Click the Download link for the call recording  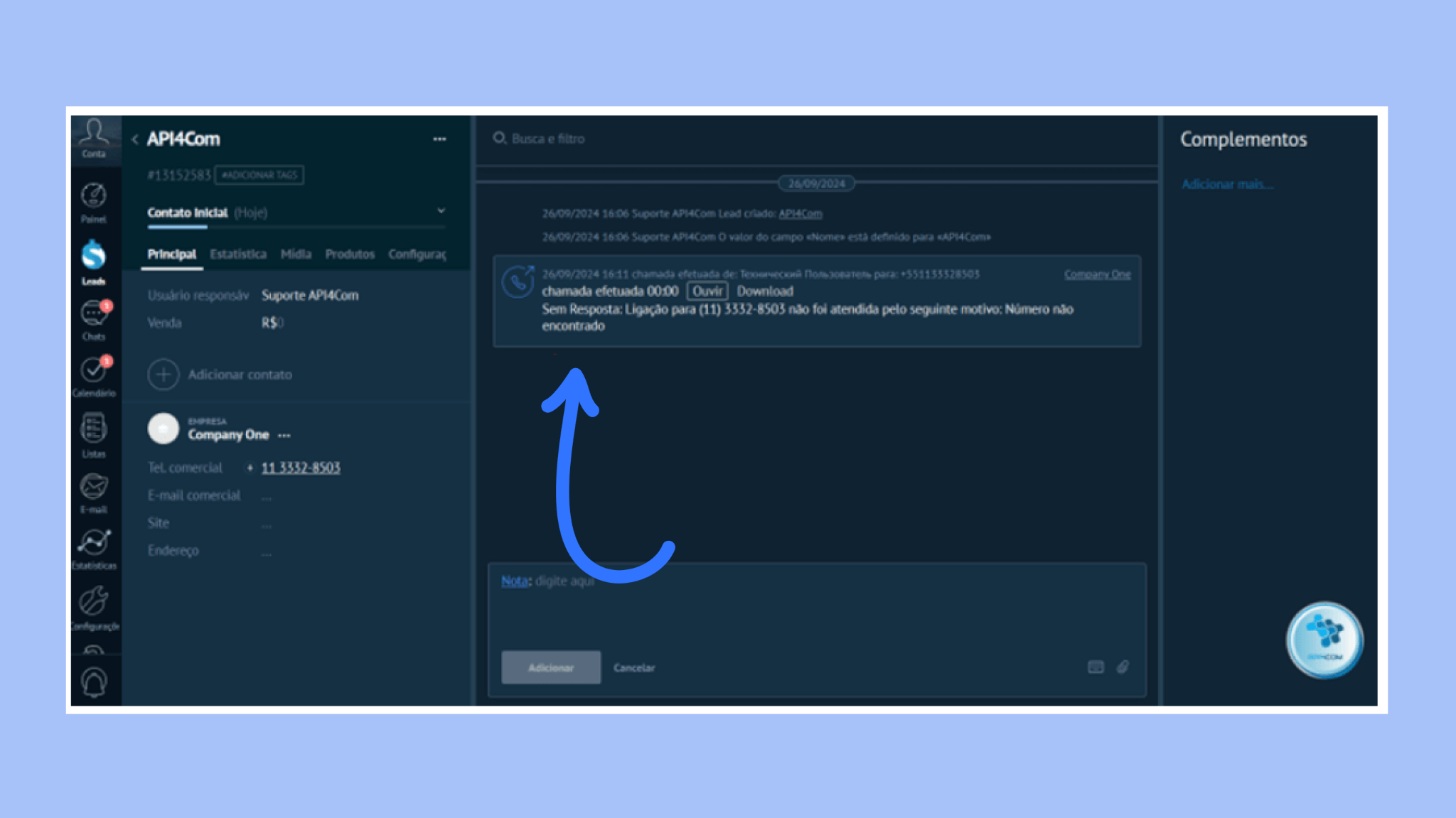[x=765, y=291]
